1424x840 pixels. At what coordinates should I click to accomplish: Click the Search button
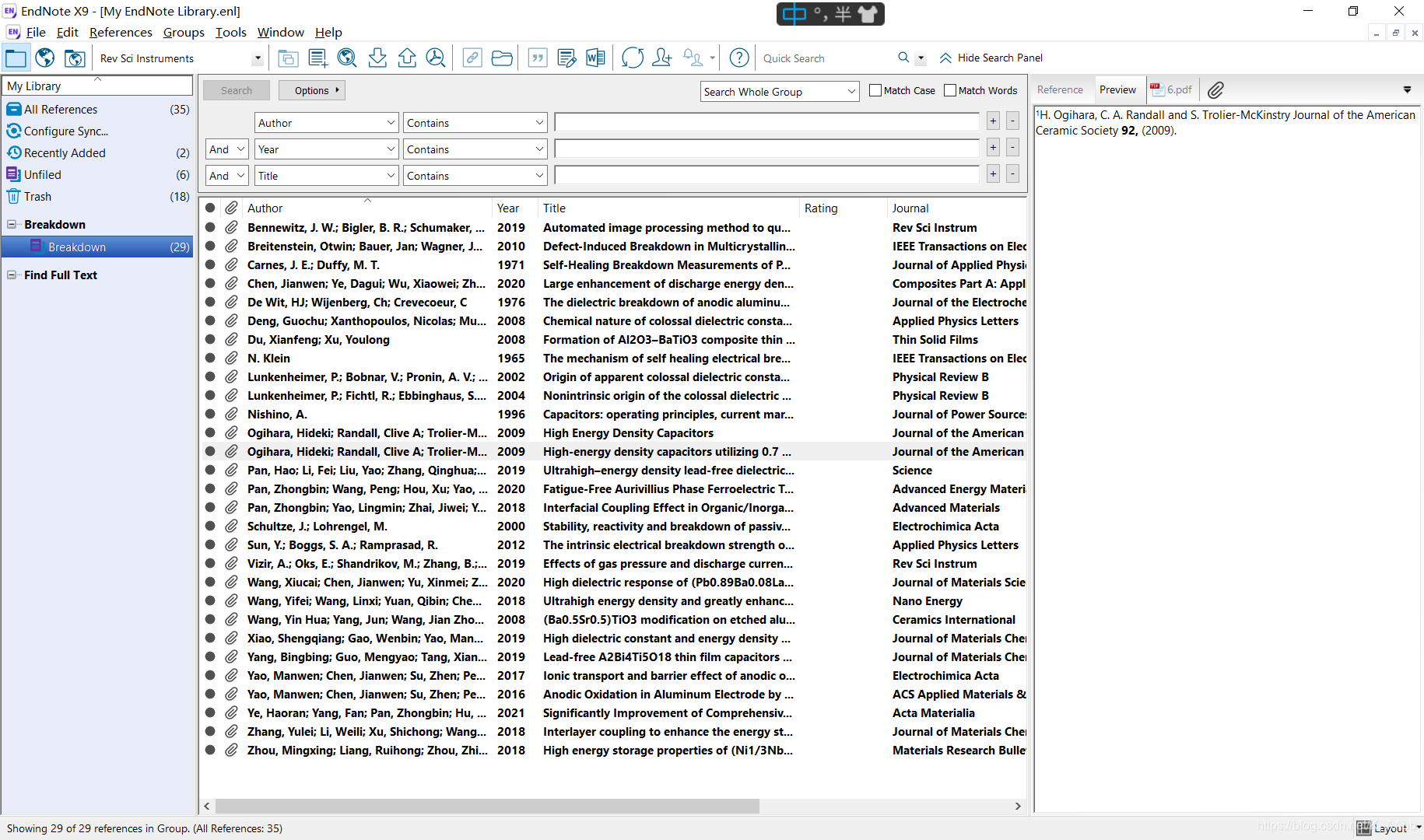tap(237, 90)
